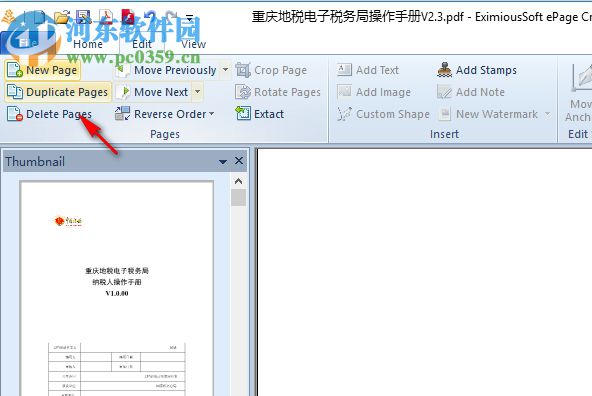The width and height of the screenshot is (592, 396).
Task: Click the white PDF document icon in quick access
Action: pyautogui.click(x=106, y=17)
